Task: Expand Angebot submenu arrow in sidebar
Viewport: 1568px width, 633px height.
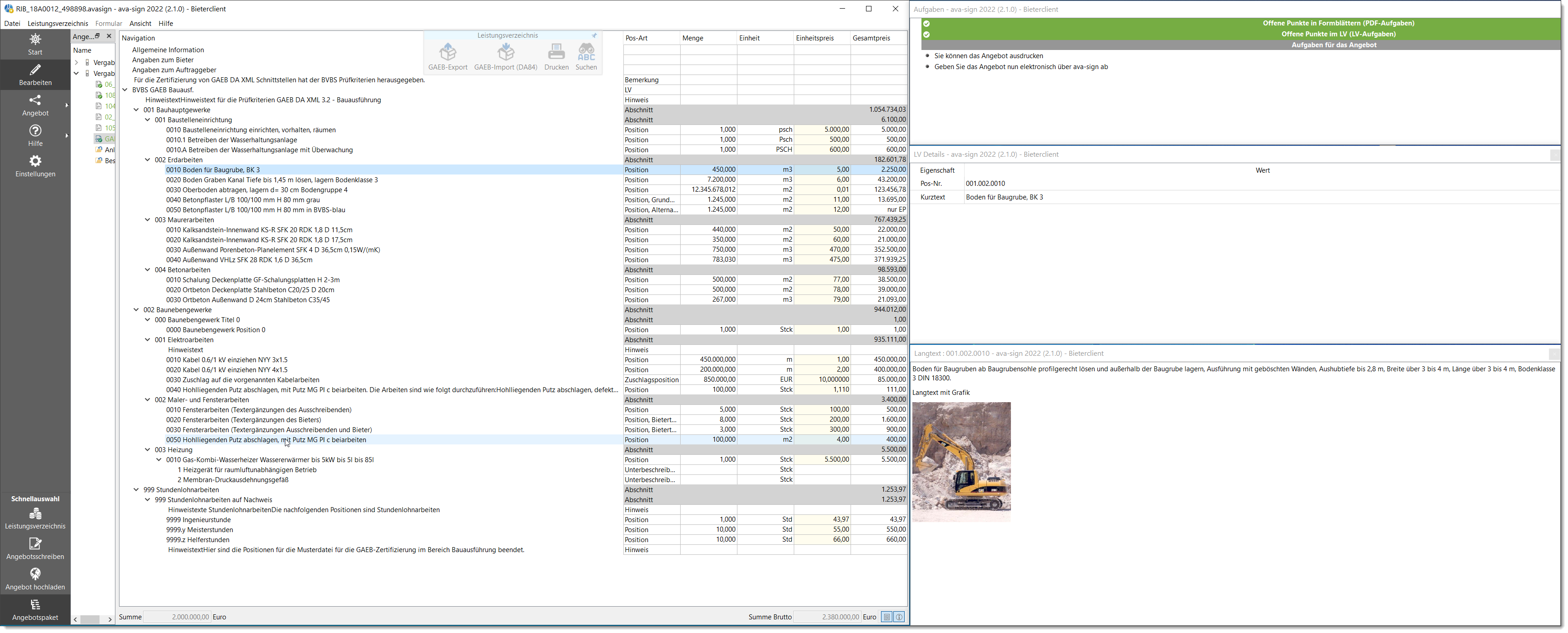Action: [x=66, y=105]
